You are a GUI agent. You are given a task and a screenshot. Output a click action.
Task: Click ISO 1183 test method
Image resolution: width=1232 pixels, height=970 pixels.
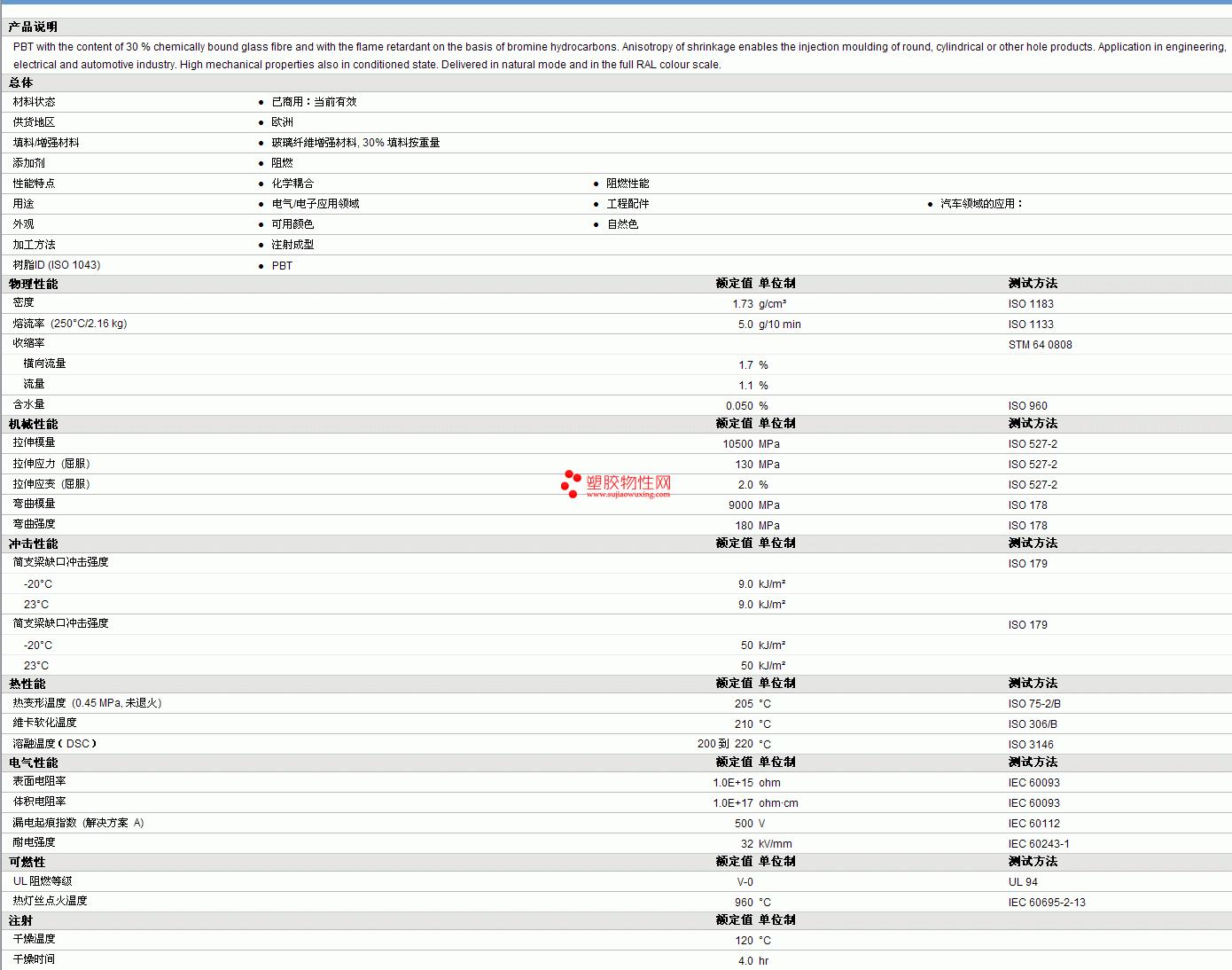click(1031, 304)
